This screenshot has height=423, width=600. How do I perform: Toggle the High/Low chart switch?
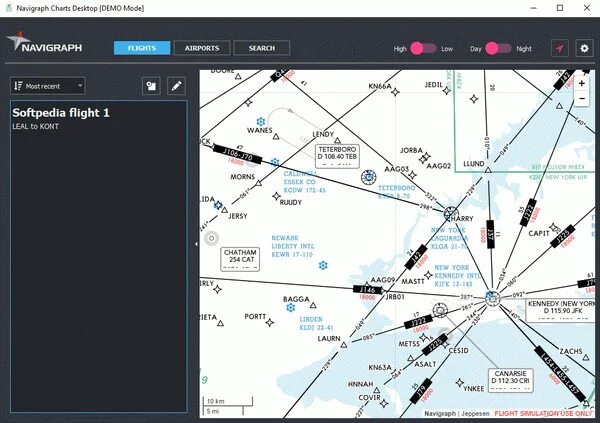click(x=423, y=48)
